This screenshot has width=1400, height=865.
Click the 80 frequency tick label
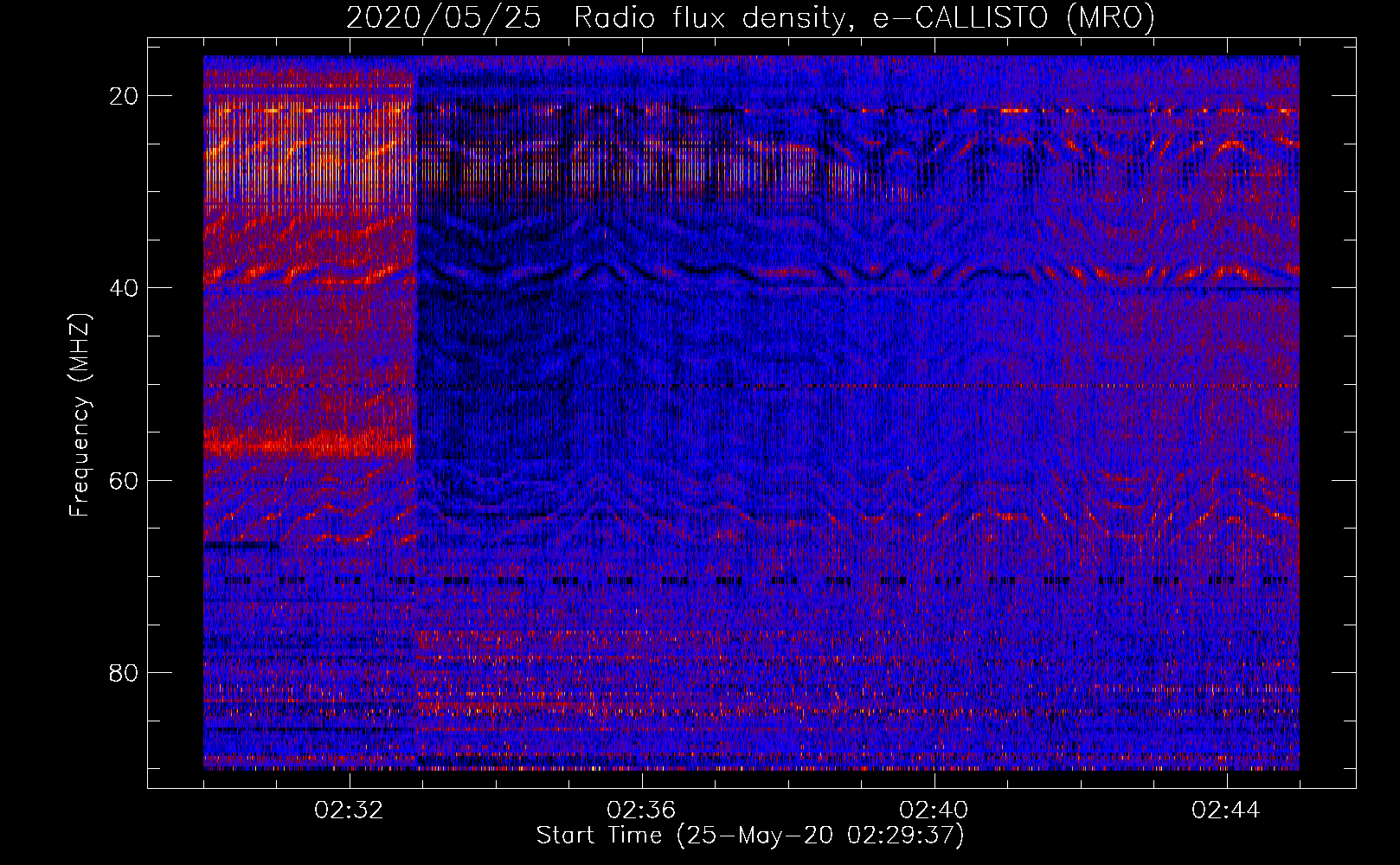pos(125,672)
